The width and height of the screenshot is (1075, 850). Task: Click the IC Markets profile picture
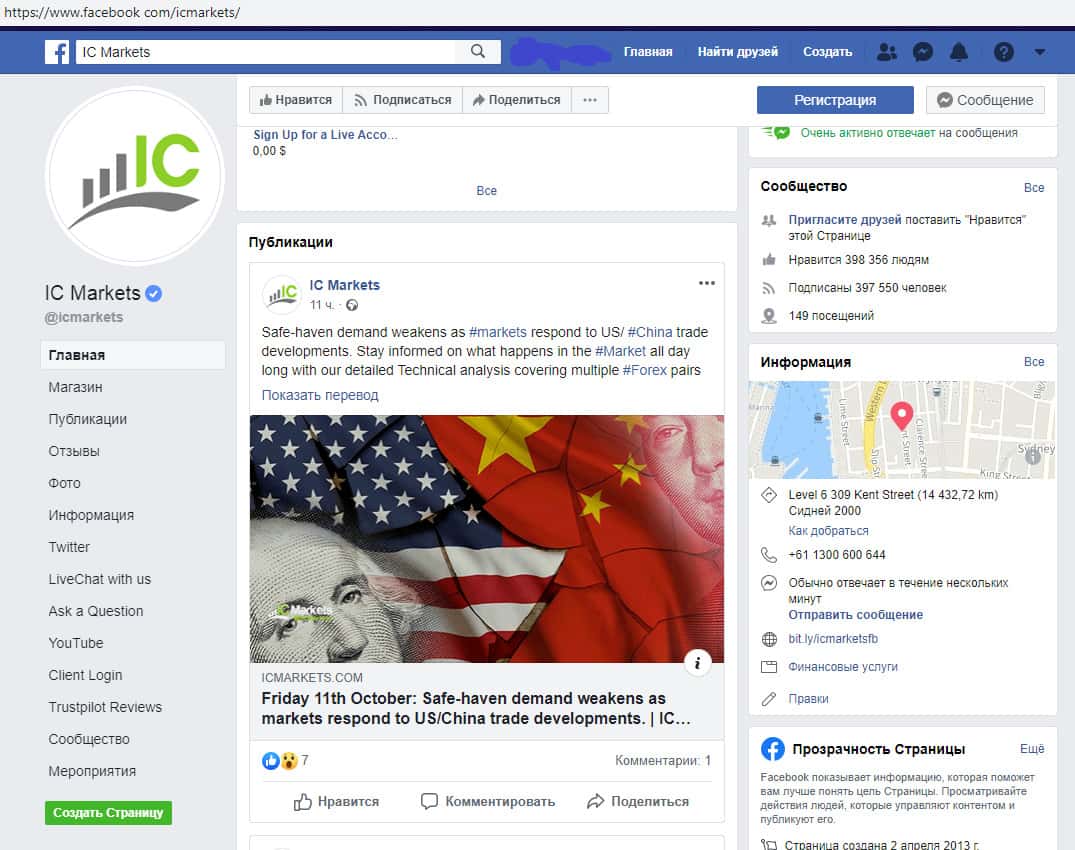point(136,175)
